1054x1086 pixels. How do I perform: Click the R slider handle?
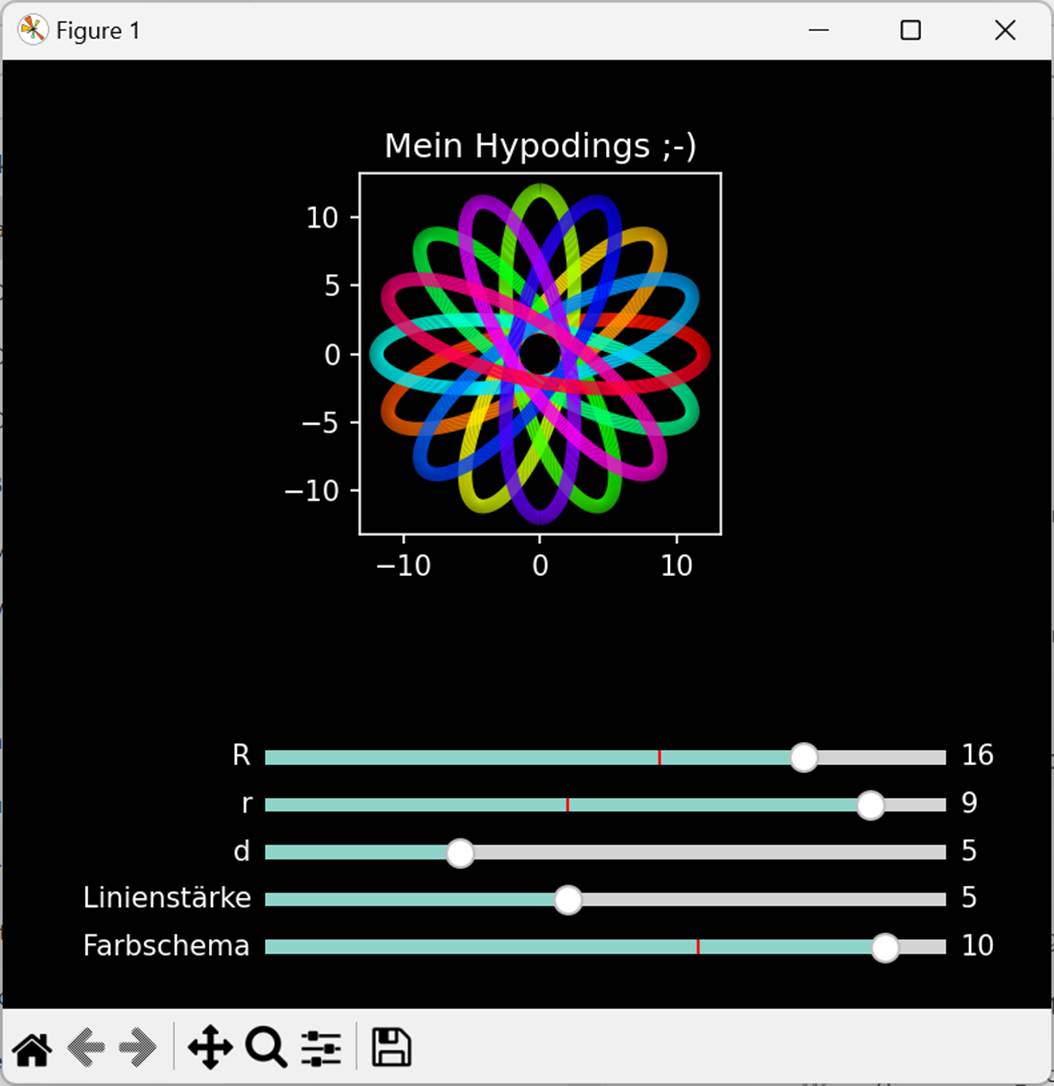[x=803, y=757]
